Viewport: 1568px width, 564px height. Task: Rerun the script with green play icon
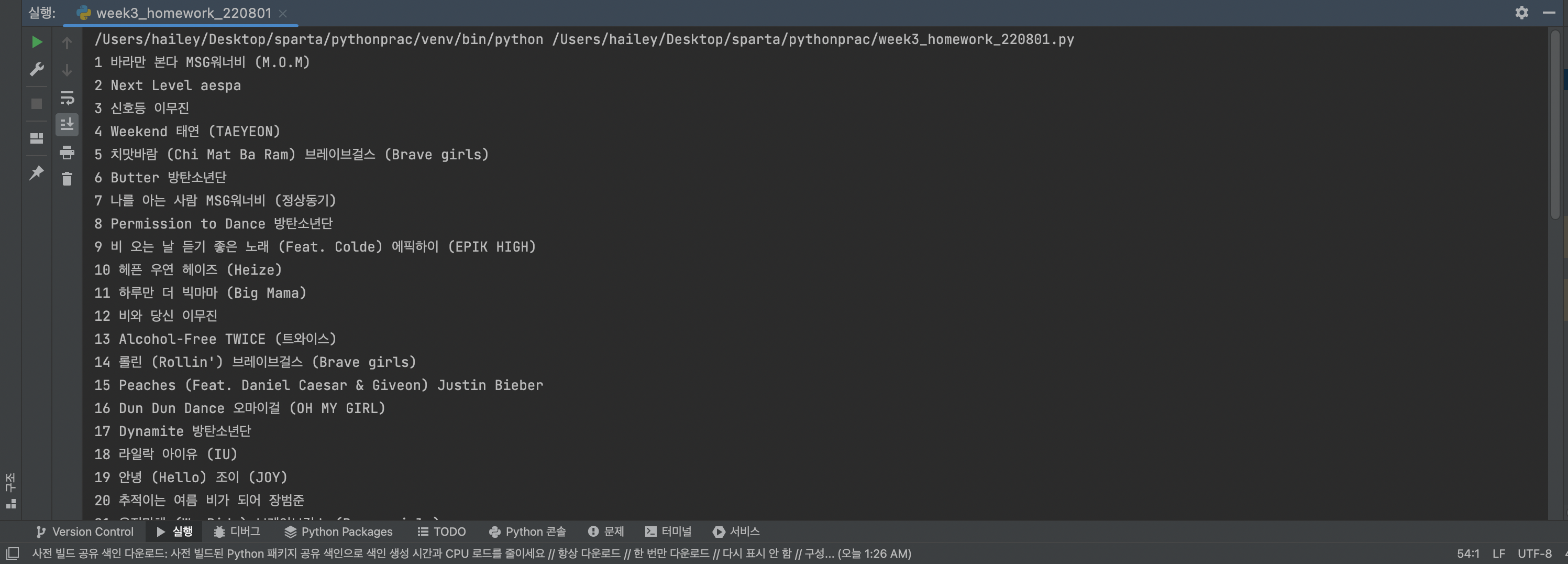pos(37,42)
